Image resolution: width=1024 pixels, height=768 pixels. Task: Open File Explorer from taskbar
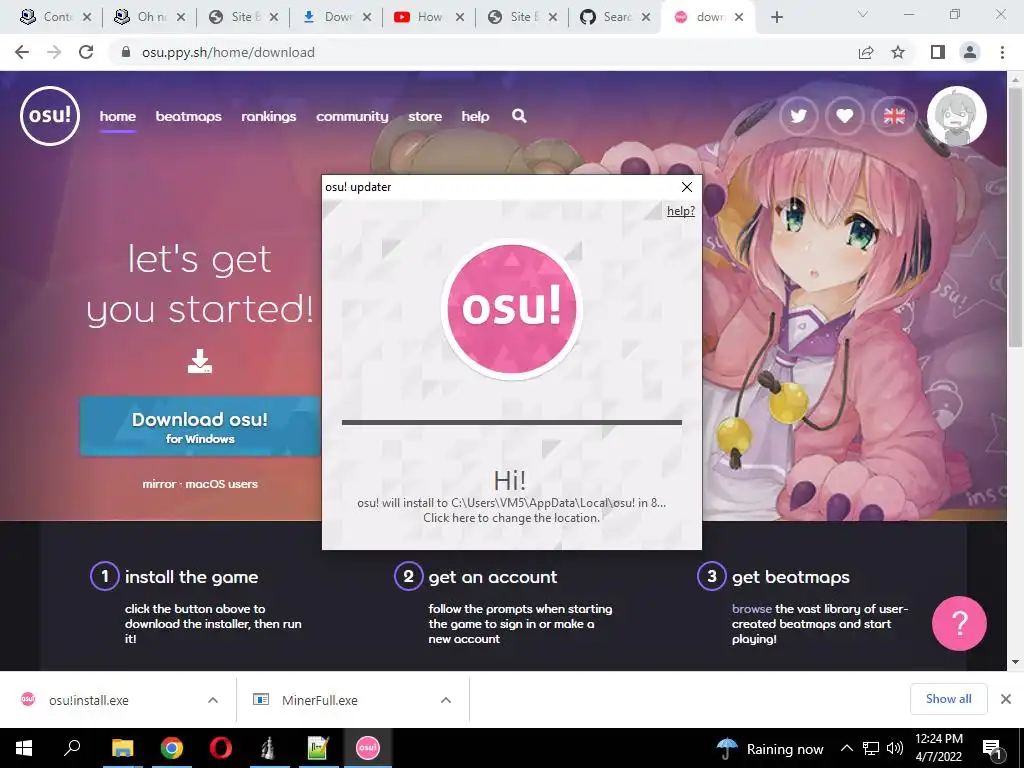tap(122, 748)
